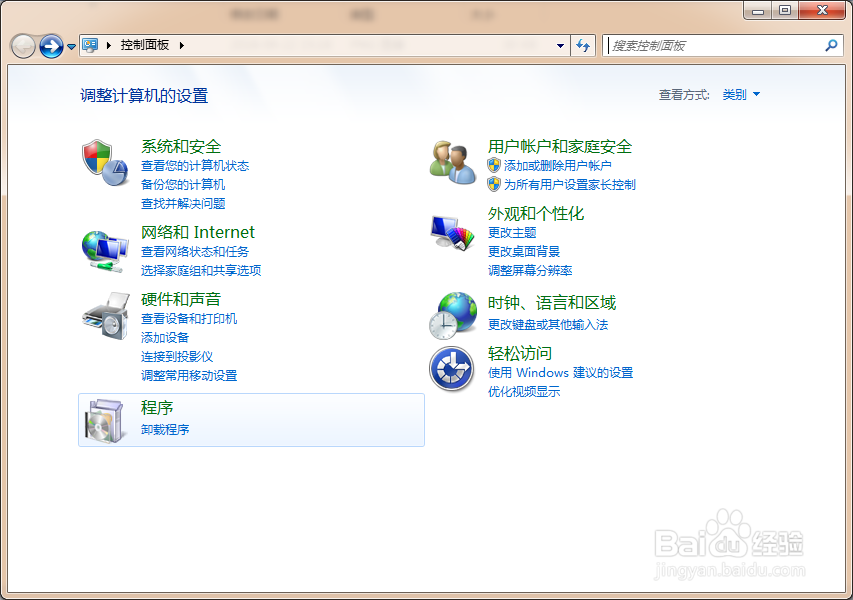This screenshot has width=853, height=600.
Task: Click shield icon beside 为所有用户设置家长控制
Action: pos(493,184)
